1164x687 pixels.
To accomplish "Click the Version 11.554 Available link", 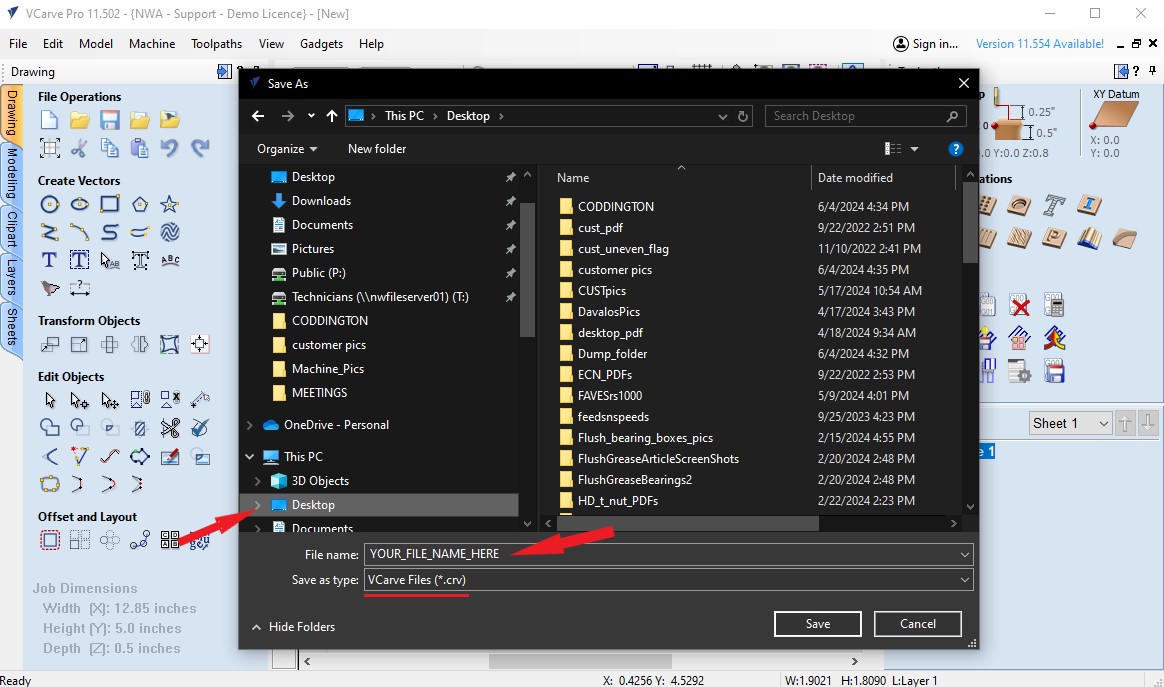I will [x=1039, y=44].
